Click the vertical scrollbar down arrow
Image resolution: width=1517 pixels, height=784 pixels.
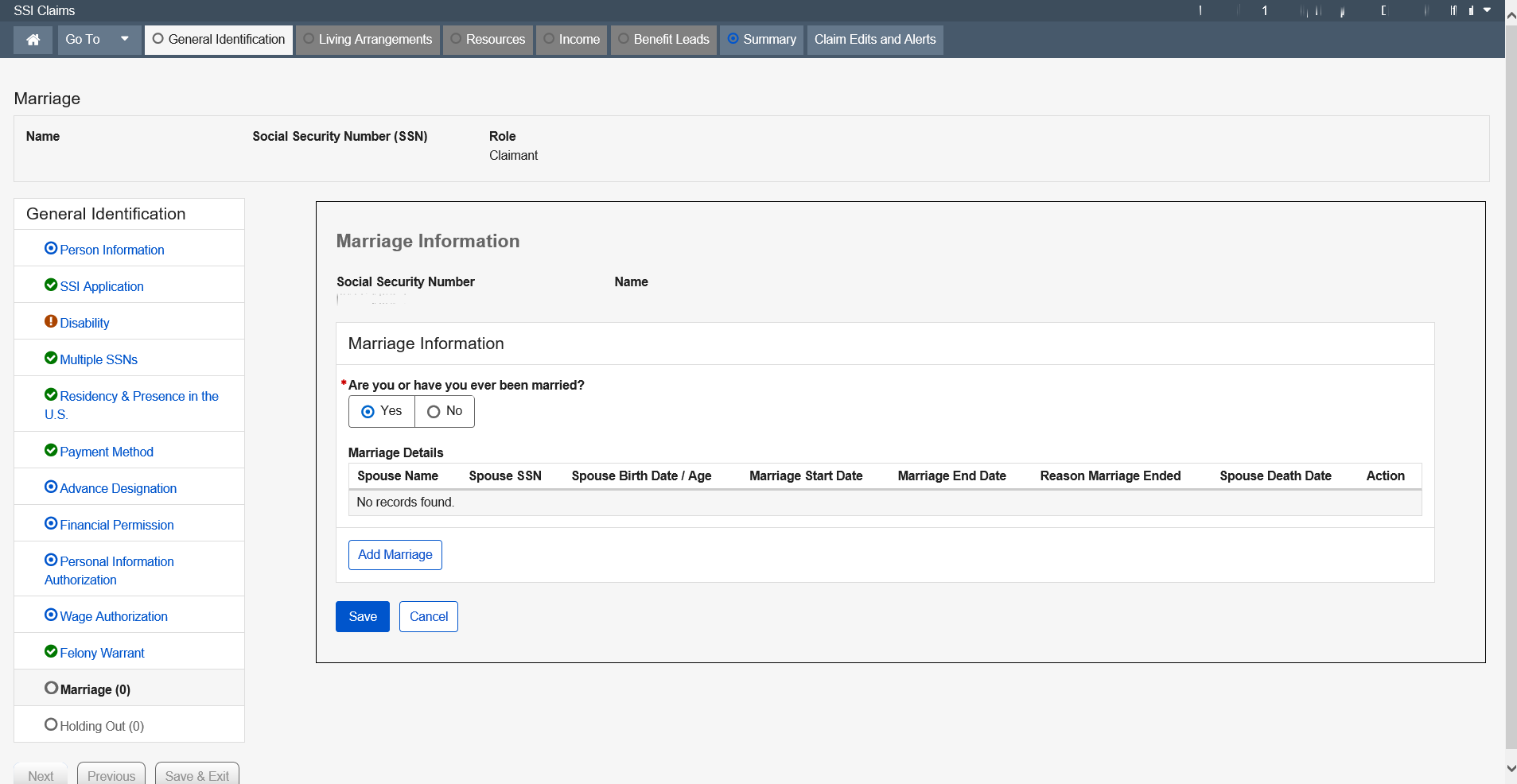point(1511,769)
